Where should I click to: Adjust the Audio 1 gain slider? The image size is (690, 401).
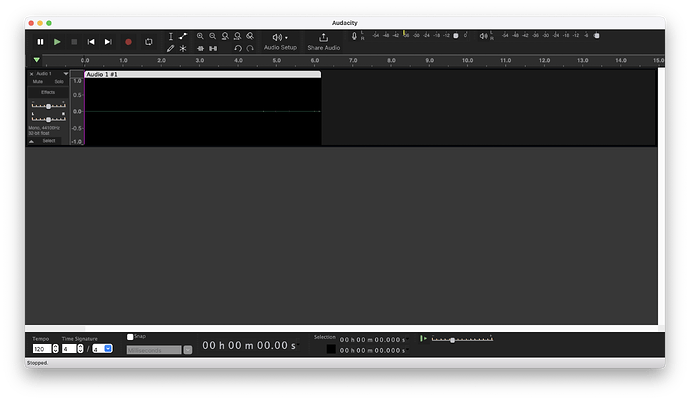(x=48, y=107)
